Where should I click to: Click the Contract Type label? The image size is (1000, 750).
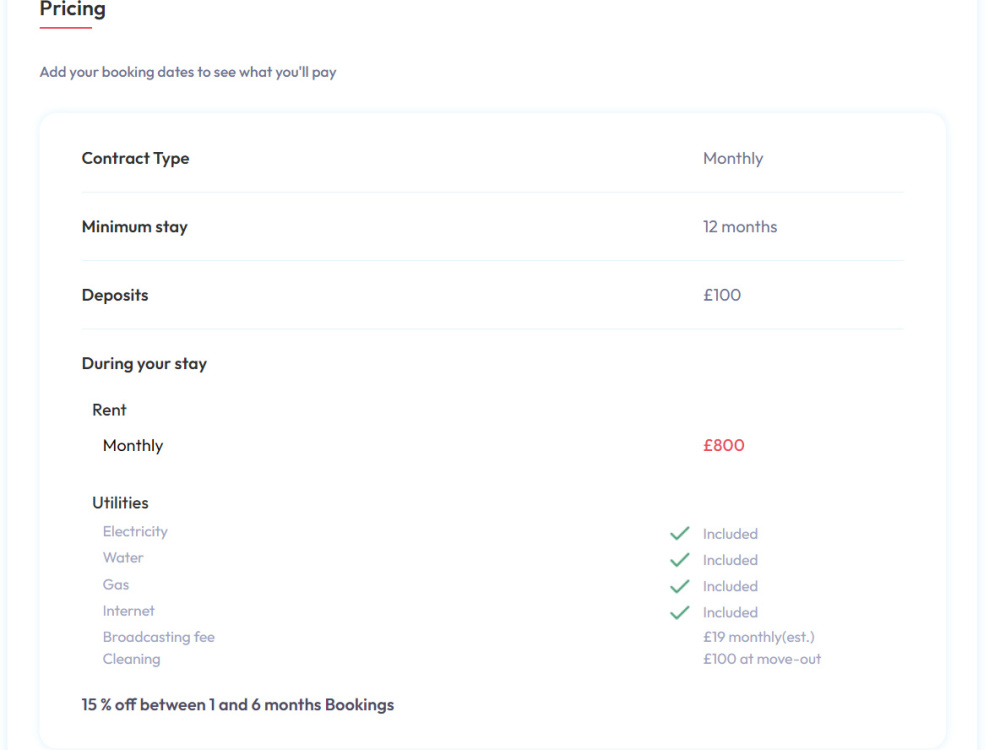[135, 158]
